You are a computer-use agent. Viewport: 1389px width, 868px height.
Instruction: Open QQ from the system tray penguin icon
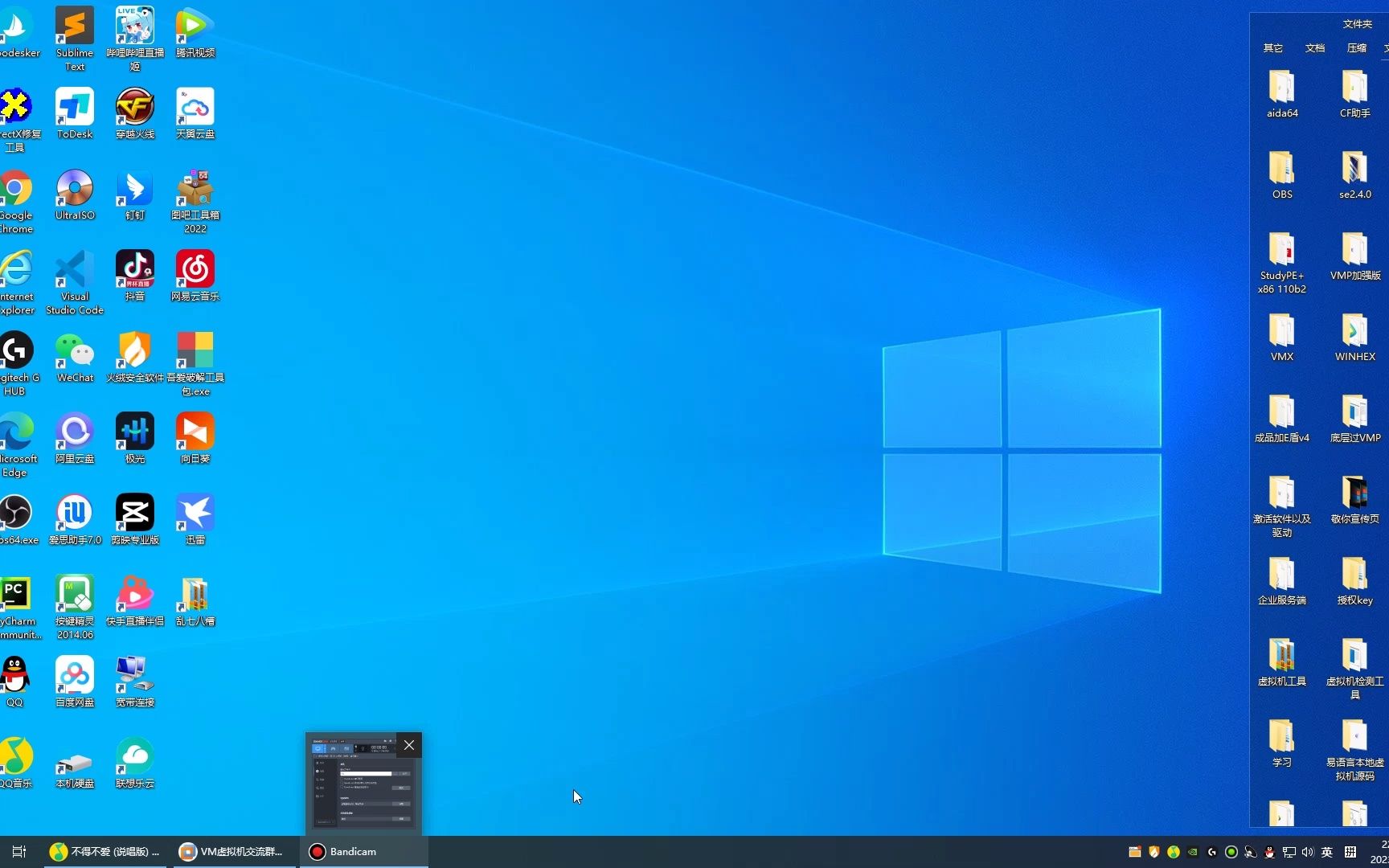click(1270, 852)
